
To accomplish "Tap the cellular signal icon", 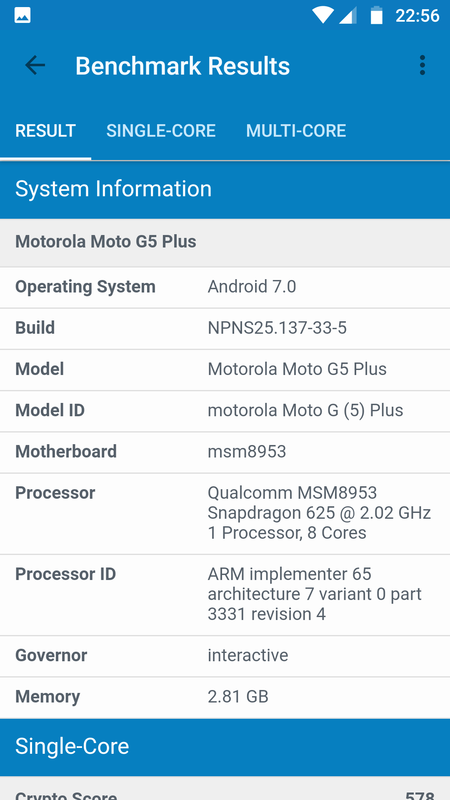I will click(347, 16).
